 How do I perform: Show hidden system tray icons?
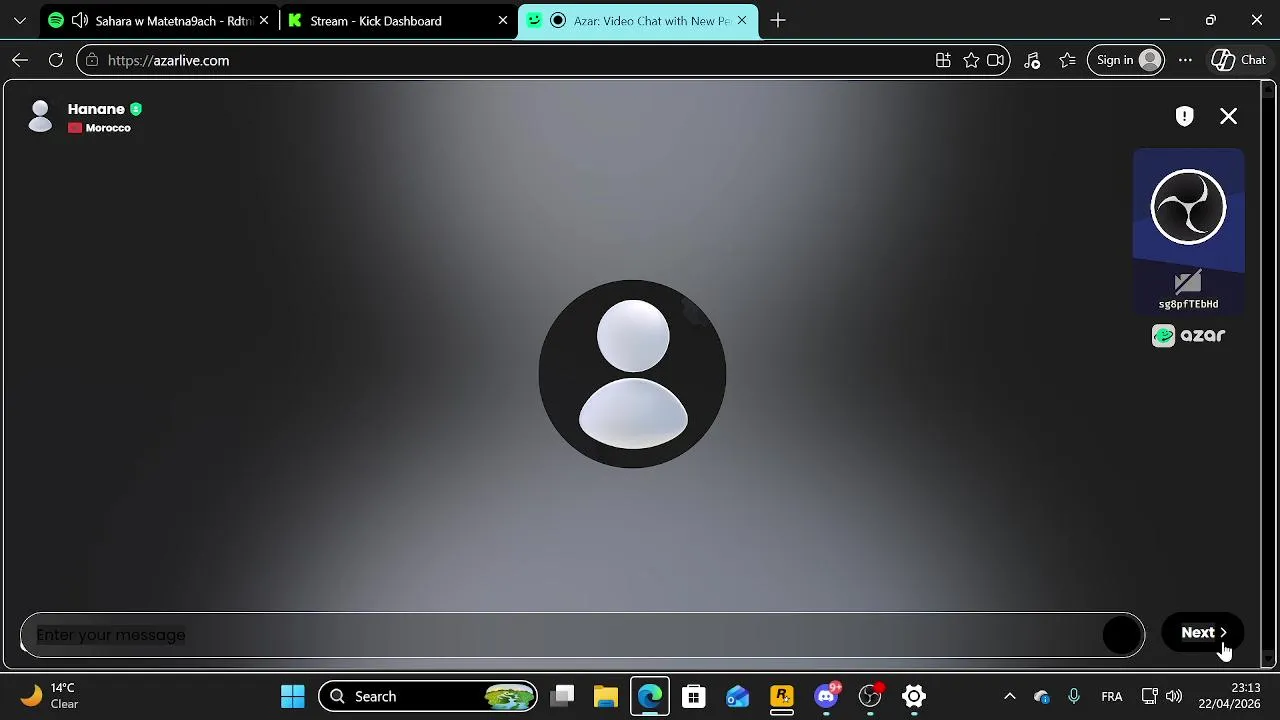coord(1010,696)
